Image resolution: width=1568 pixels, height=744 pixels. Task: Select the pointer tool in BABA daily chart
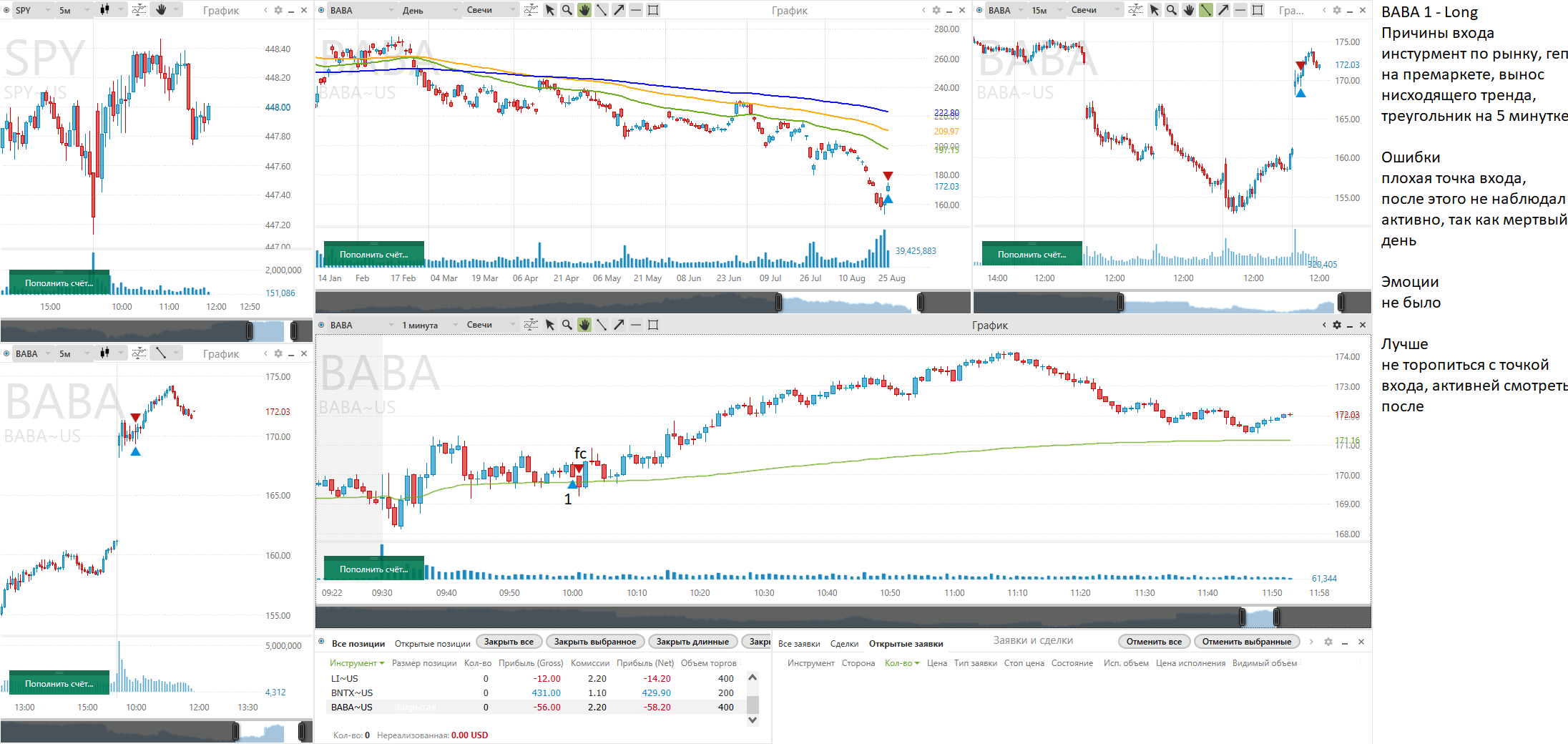550,10
